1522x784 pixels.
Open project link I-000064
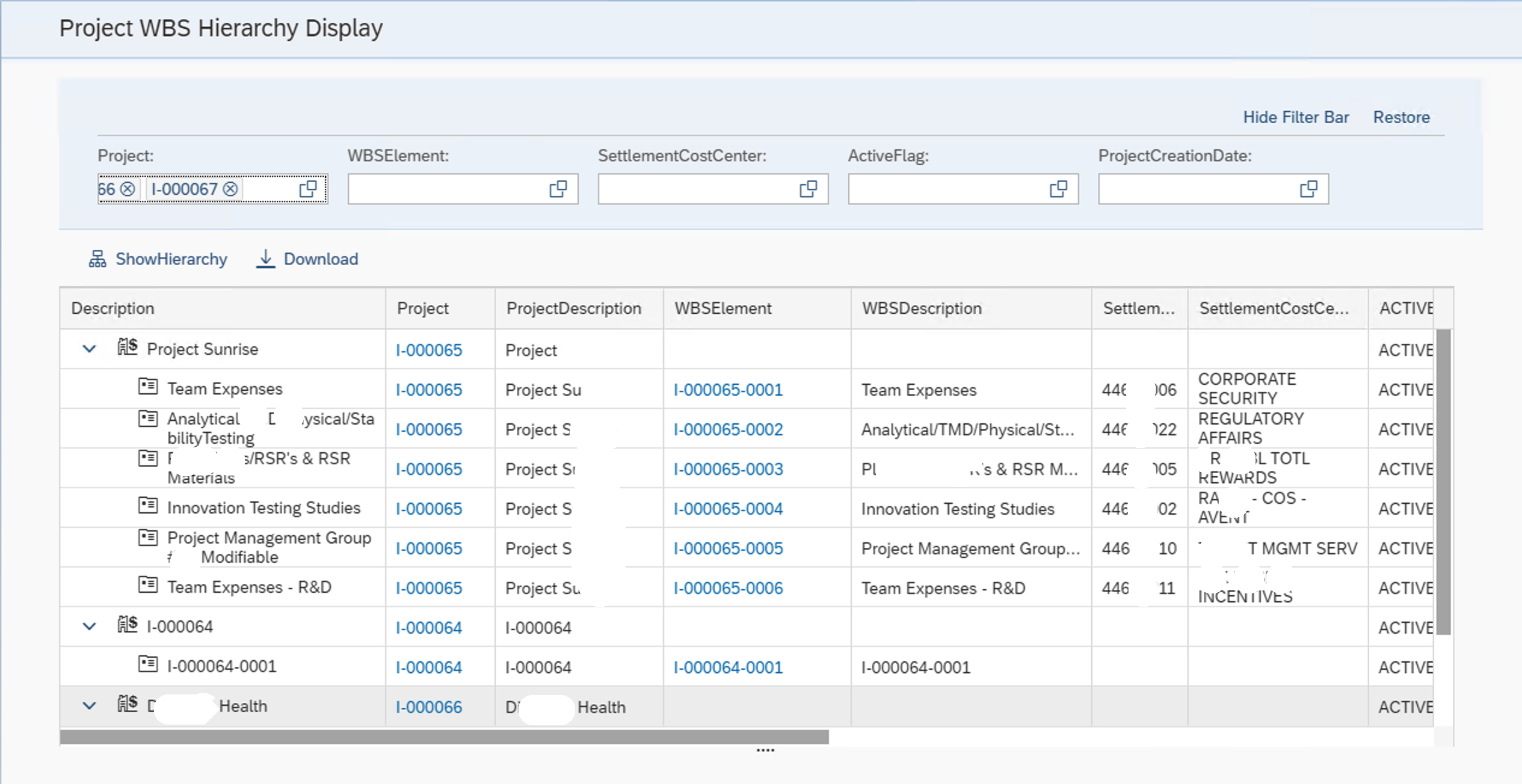[x=428, y=627]
